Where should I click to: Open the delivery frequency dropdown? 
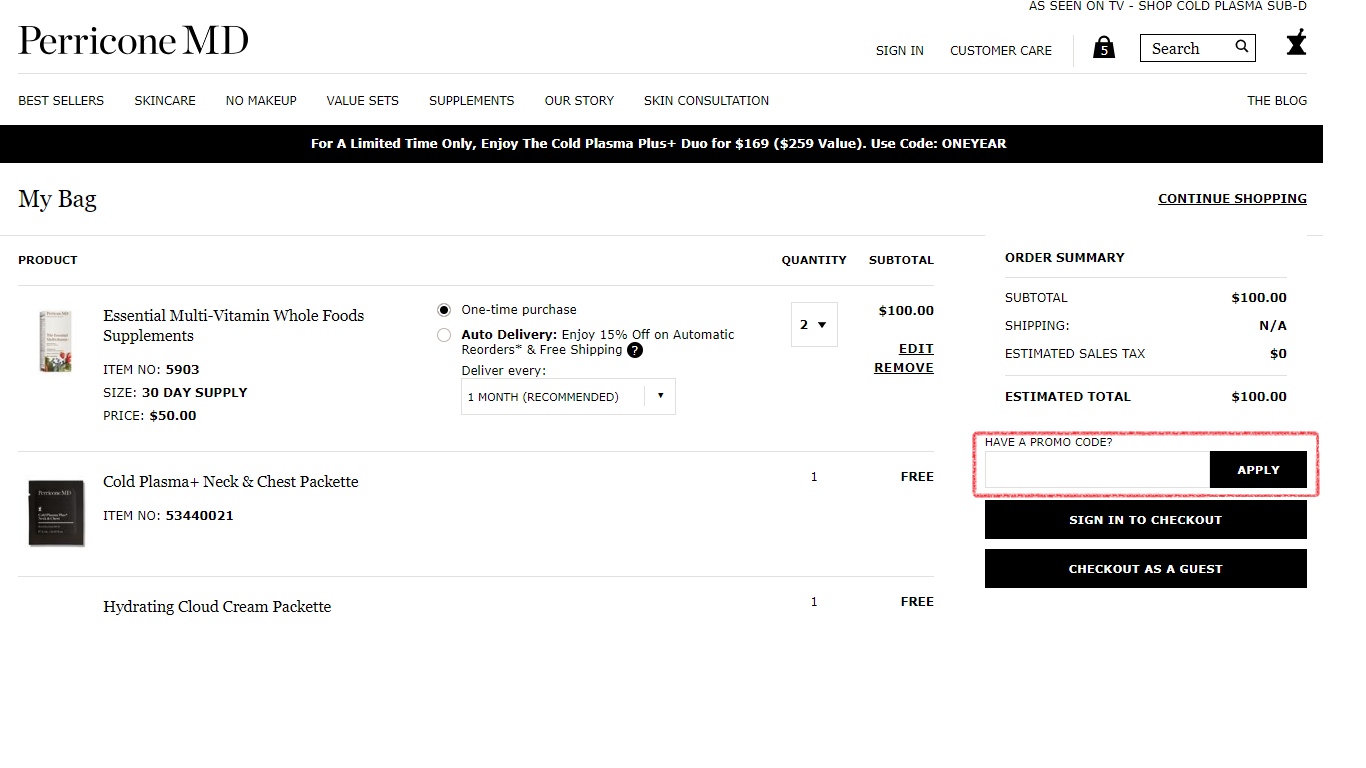click(567, 396)
